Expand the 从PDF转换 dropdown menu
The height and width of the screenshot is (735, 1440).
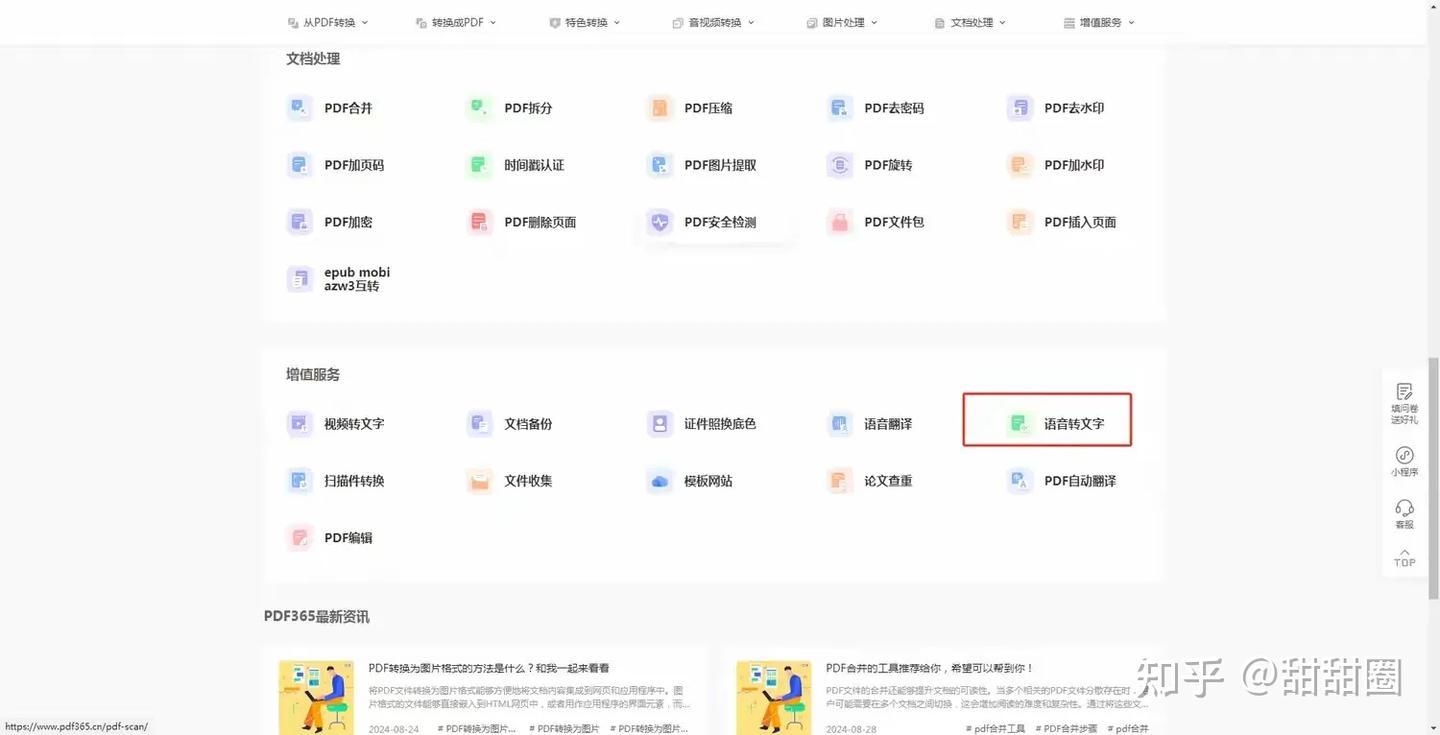click(x=328, y=22)
